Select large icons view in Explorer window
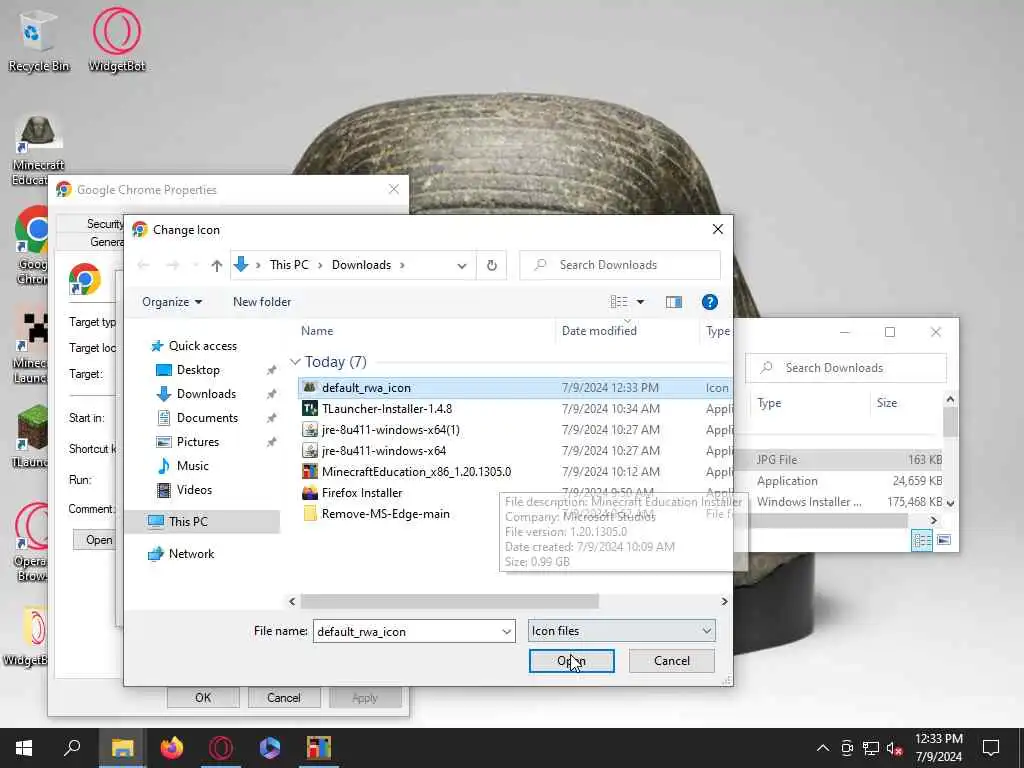Viewport: 1024px width, 768px height. (x=944, y=540)
